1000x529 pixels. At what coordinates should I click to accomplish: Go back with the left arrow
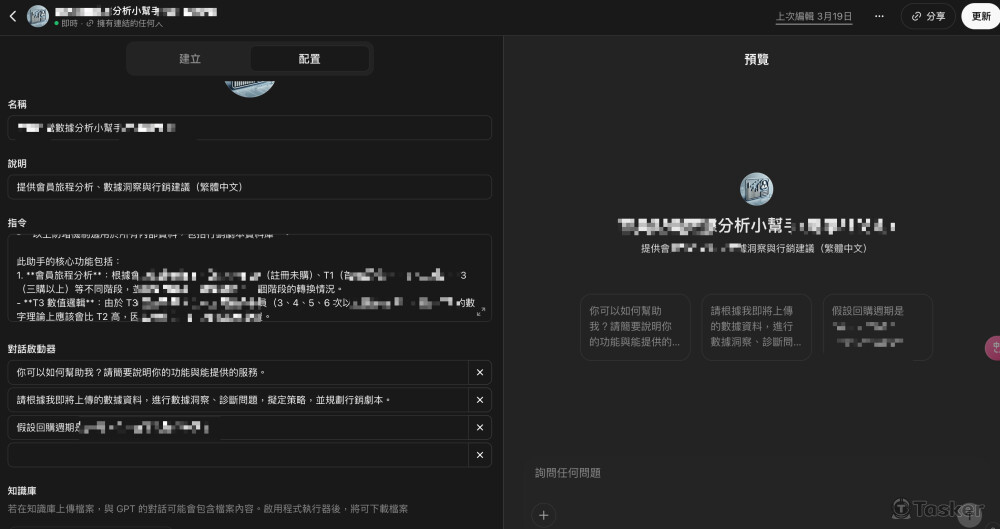pos(13,17)
